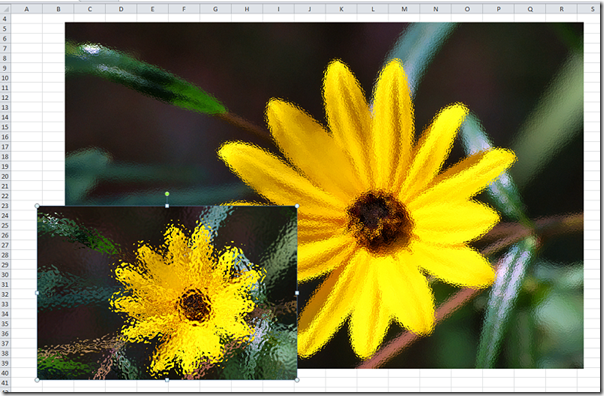
Task: Select column B header
Action: tap(58, 9)
